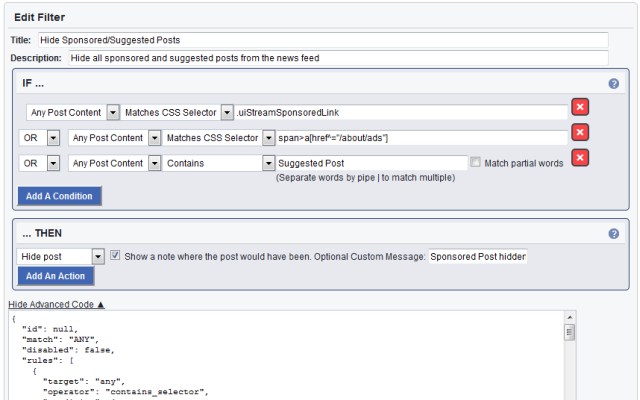Toggle Match partial words checkbox

pos(476,163)
